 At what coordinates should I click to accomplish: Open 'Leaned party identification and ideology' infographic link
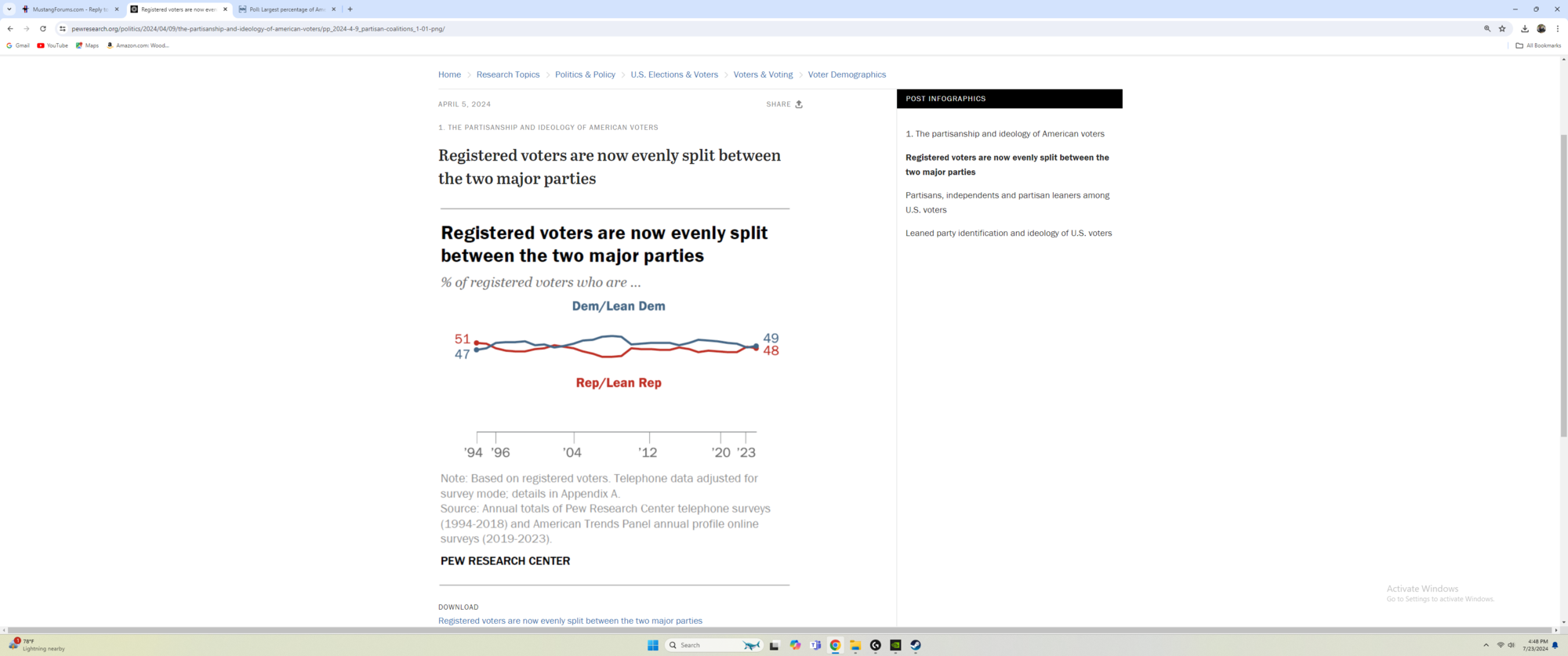pyautogui.click(x=1008, y=233)
